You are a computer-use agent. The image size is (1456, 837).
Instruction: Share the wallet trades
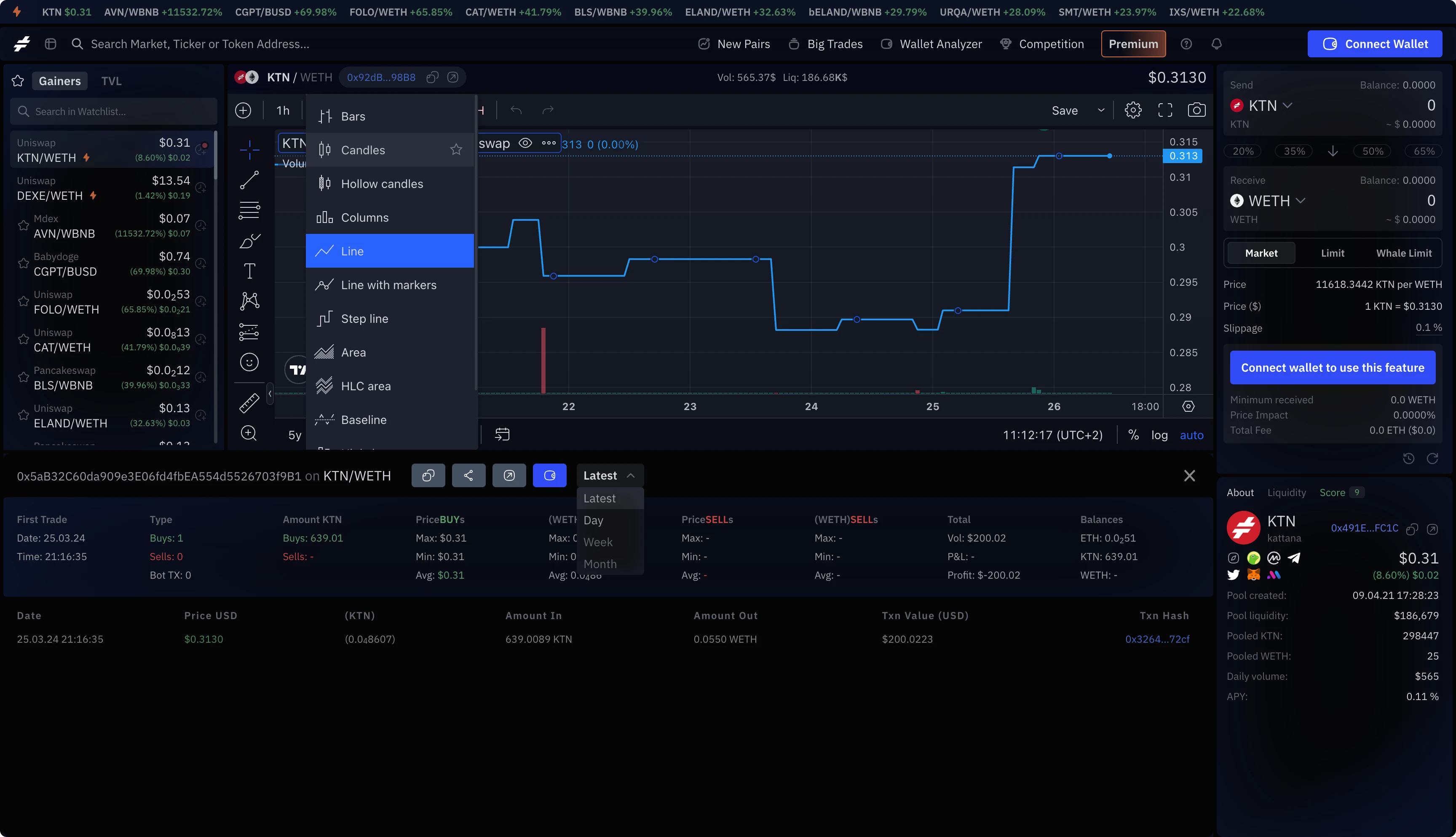[x=469, y=475]
